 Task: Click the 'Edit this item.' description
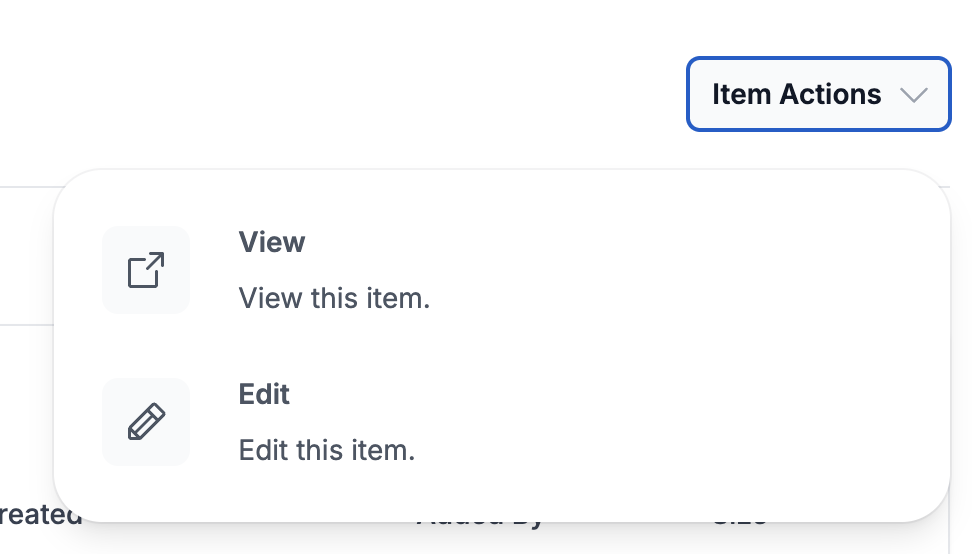coord(327,450)
